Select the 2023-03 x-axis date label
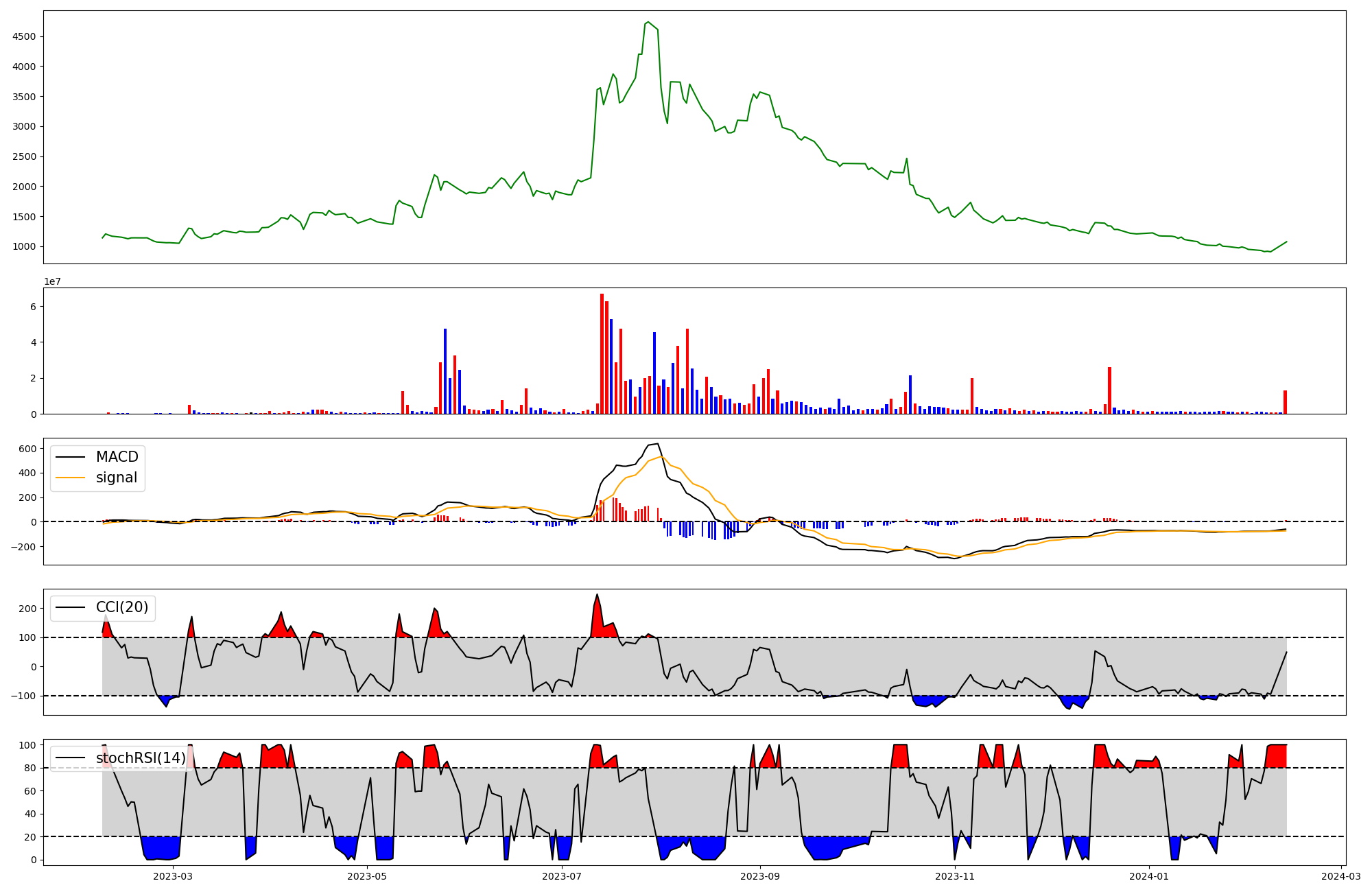The height and width of the screenshot is (892, 1372). click(173, 876)
